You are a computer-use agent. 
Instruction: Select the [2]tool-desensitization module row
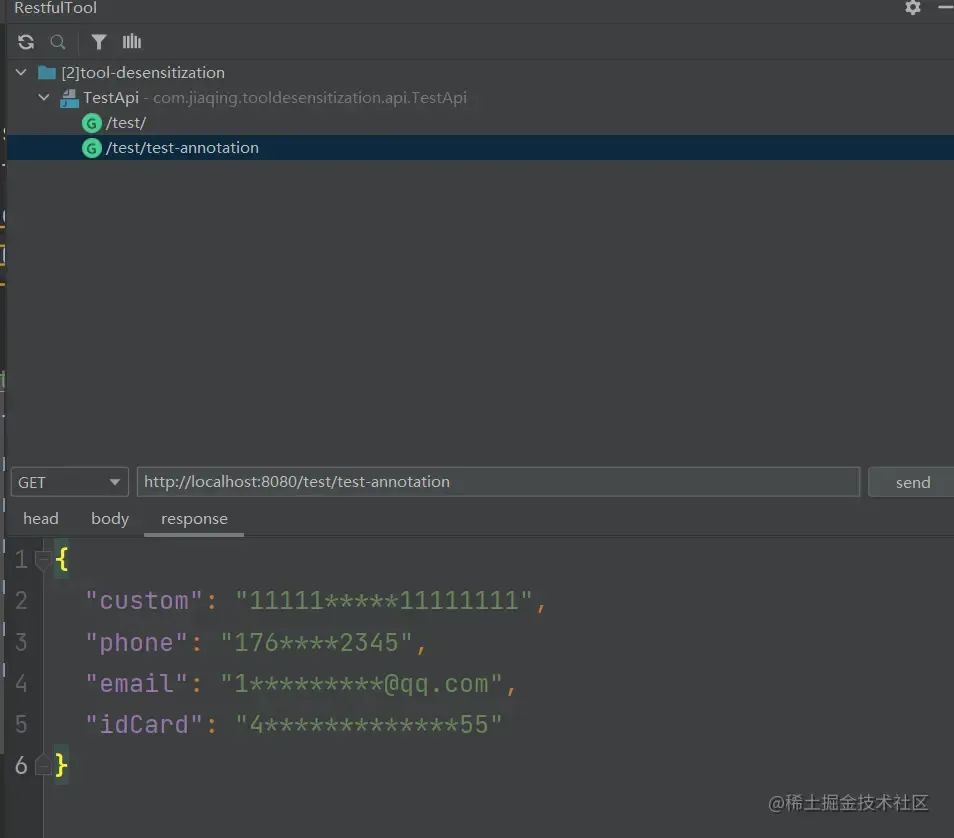pyautogui.click(x=479, y=72)
